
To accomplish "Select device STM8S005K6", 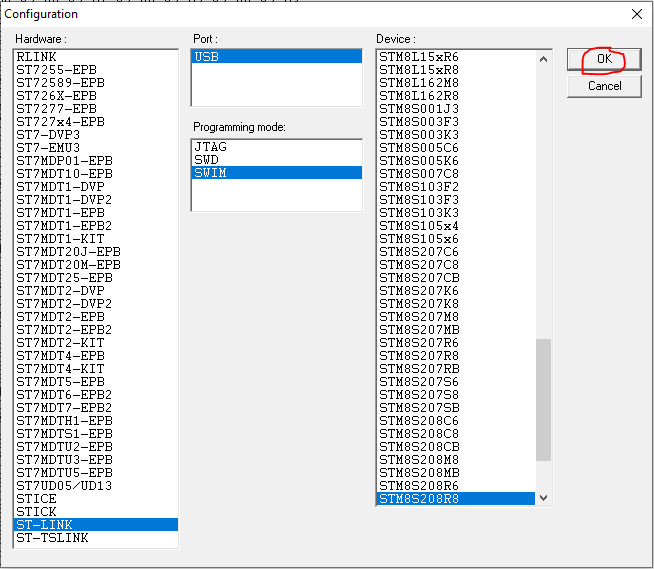I will pyautogui.click(x=456, y=161).
